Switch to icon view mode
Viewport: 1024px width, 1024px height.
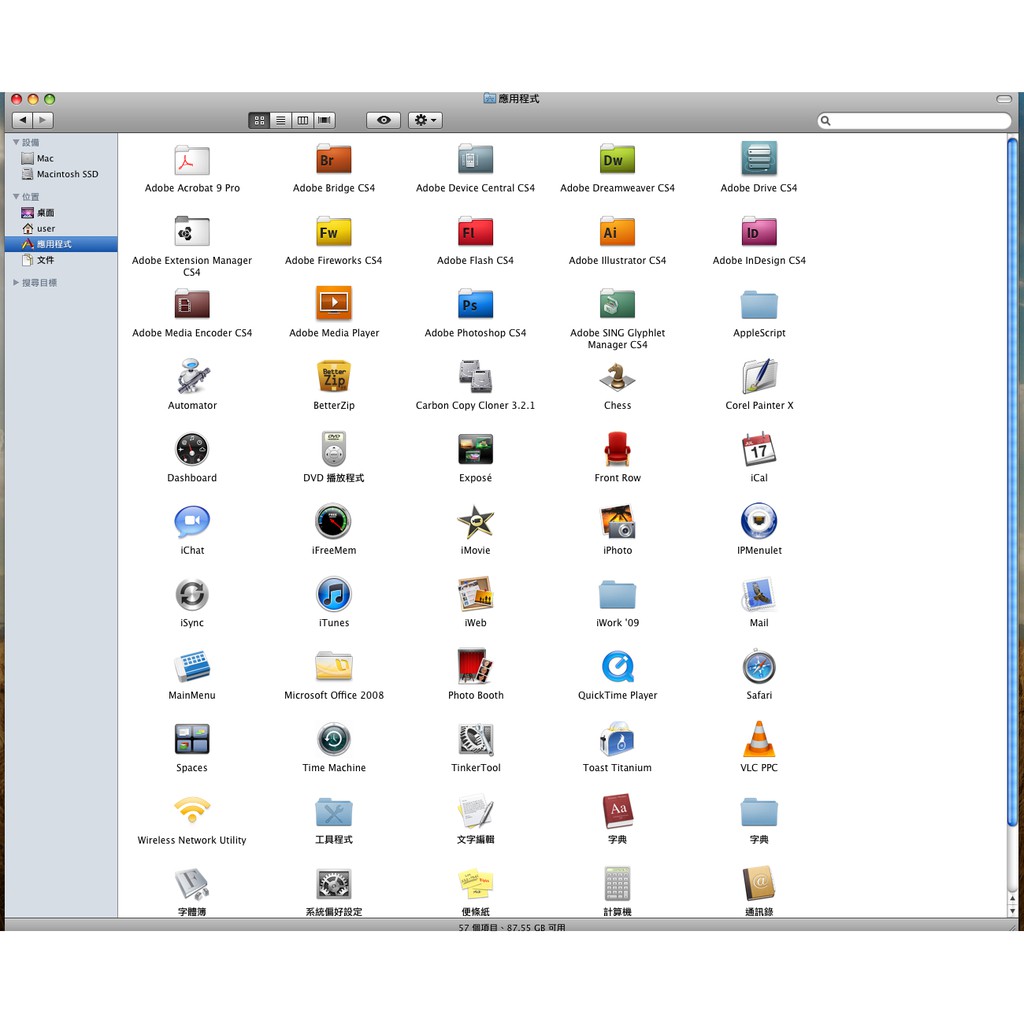tap(259, 120)
